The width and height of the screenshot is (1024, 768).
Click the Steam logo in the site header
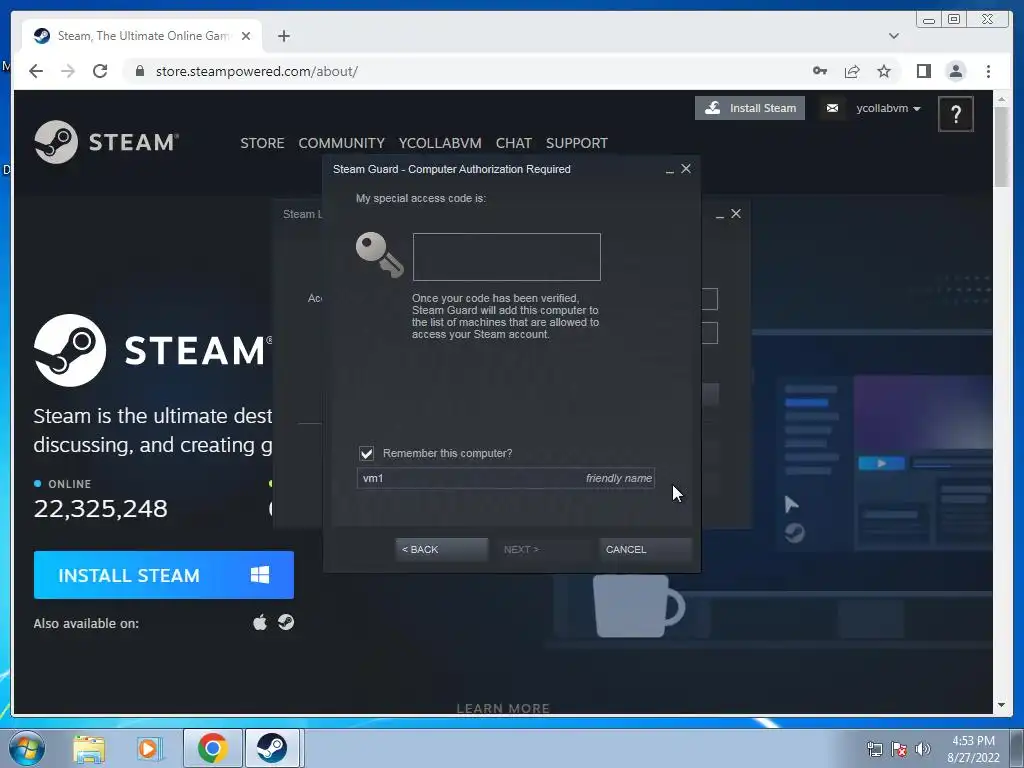coord(106,142)
